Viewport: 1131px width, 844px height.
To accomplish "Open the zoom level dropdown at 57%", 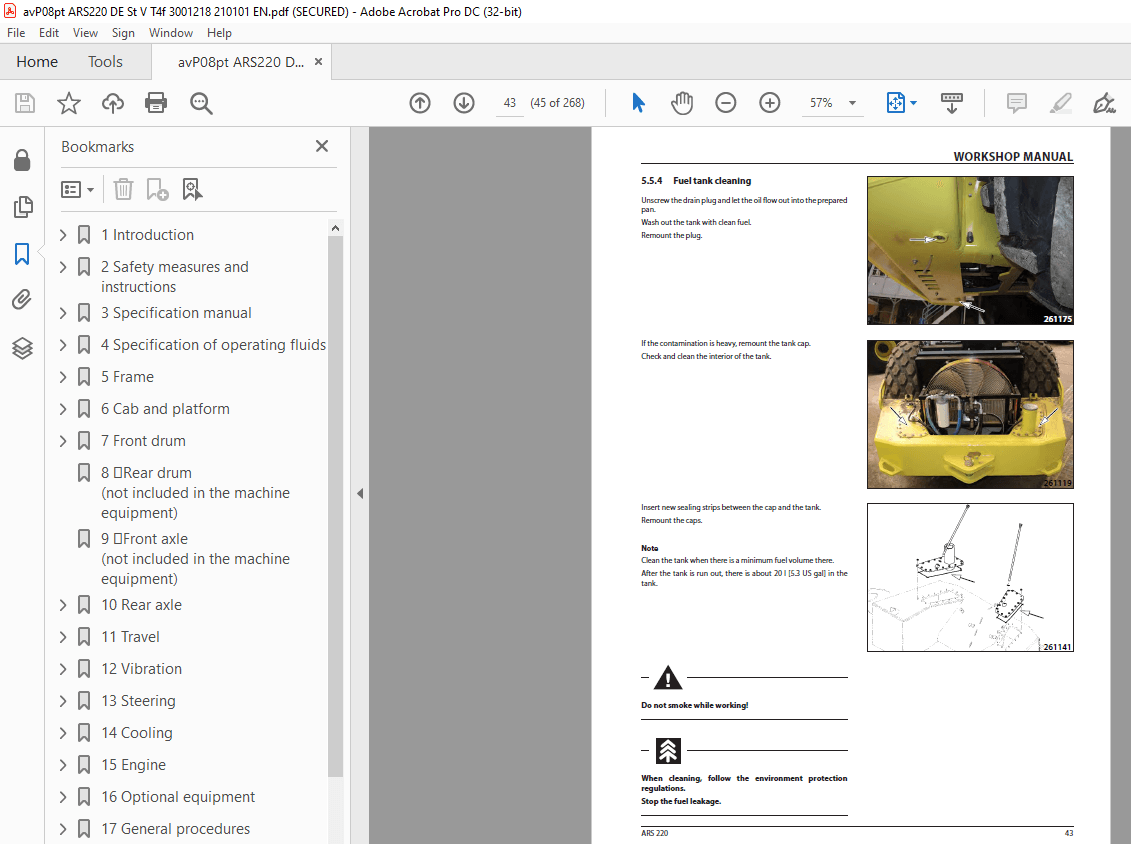I will [853, 103].
